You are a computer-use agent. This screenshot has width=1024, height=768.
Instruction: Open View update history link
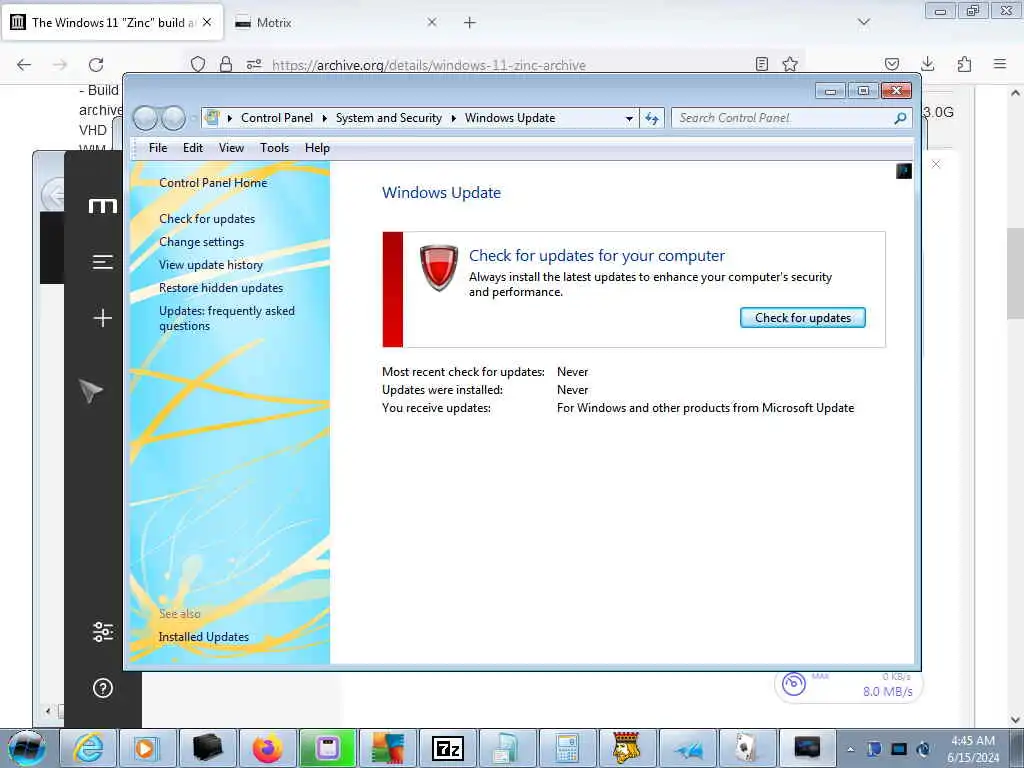(211, 264)
